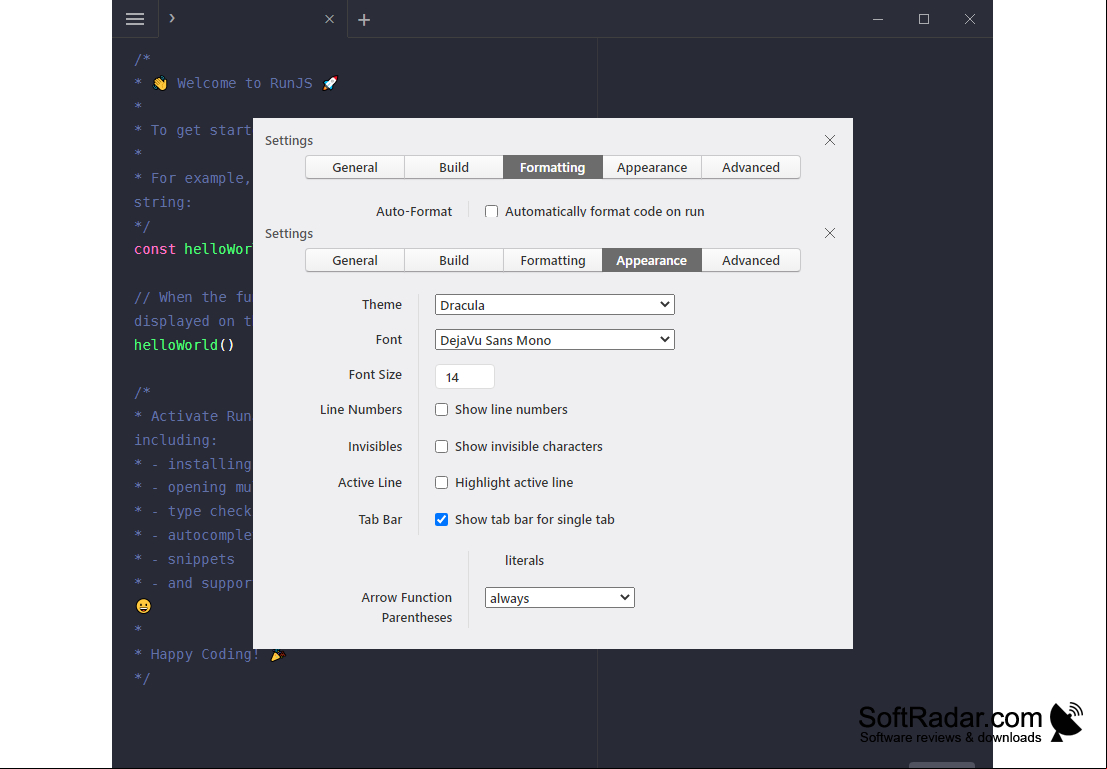Open Advanced tab in upper Settings
The height and width of the screenshot is (769, 1107).
pyautogui.click(x=750, y=167)
